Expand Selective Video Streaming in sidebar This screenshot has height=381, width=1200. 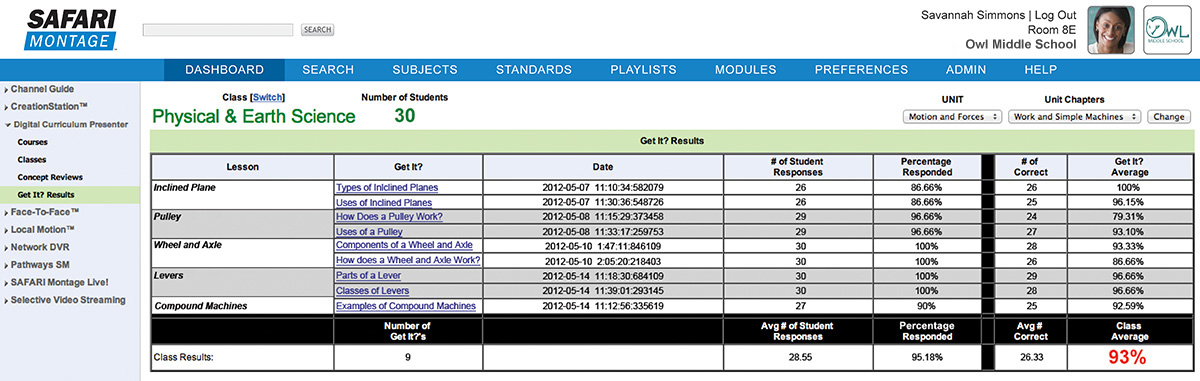coord(68,300)
